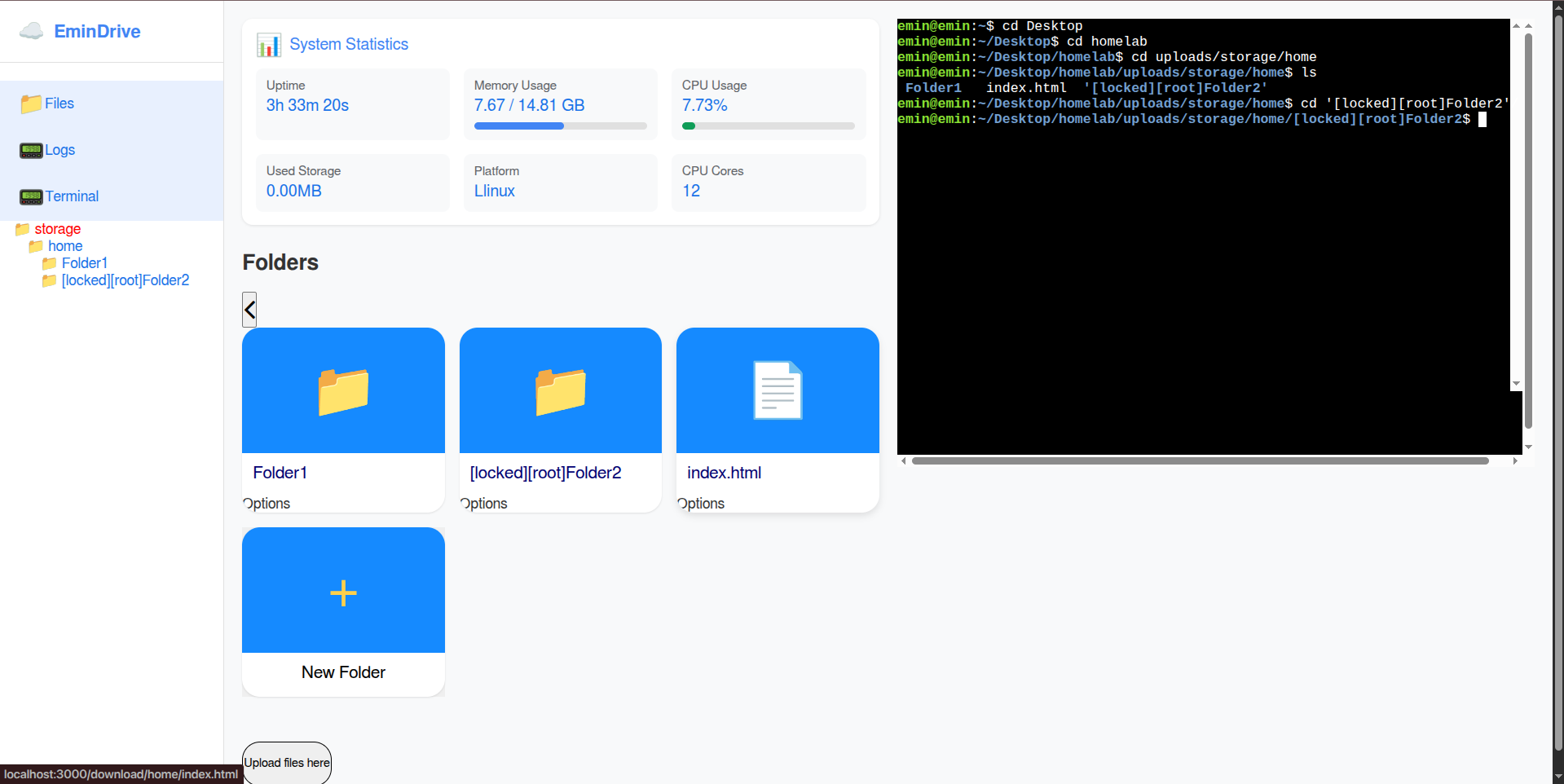Click the System Statistics chart icon
Screen dimensions: 1564x784
click(269, 45)
